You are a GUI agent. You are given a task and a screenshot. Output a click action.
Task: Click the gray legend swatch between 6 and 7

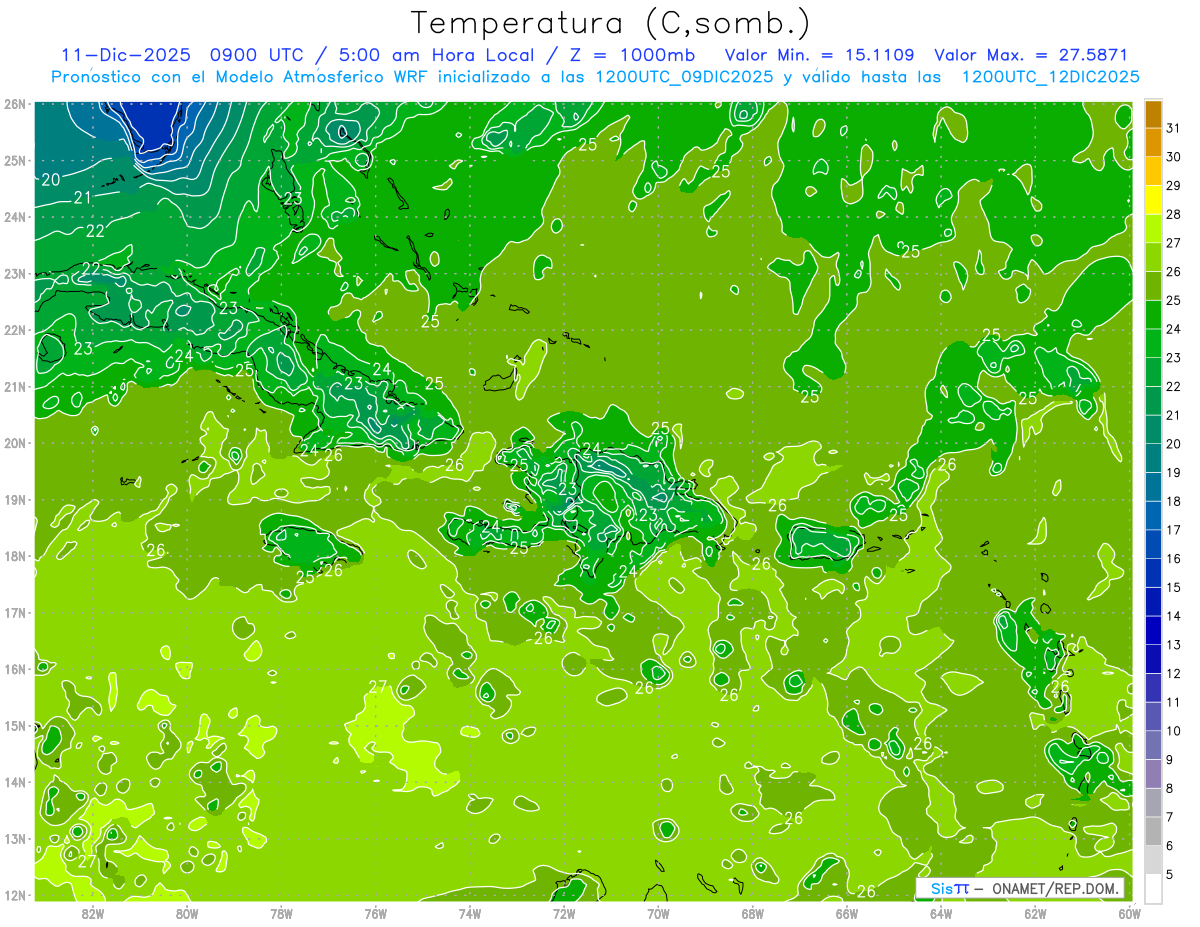coord(1153,831)
